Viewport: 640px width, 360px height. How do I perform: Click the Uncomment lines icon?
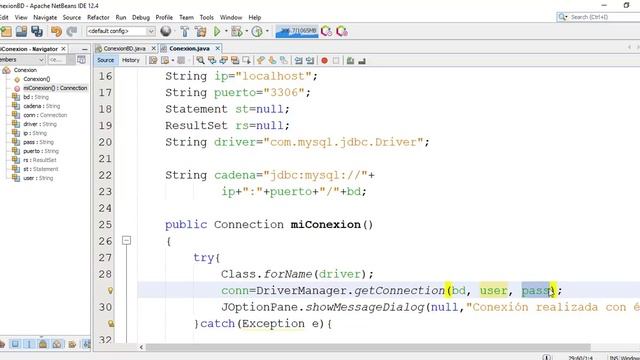coord(362,61)
